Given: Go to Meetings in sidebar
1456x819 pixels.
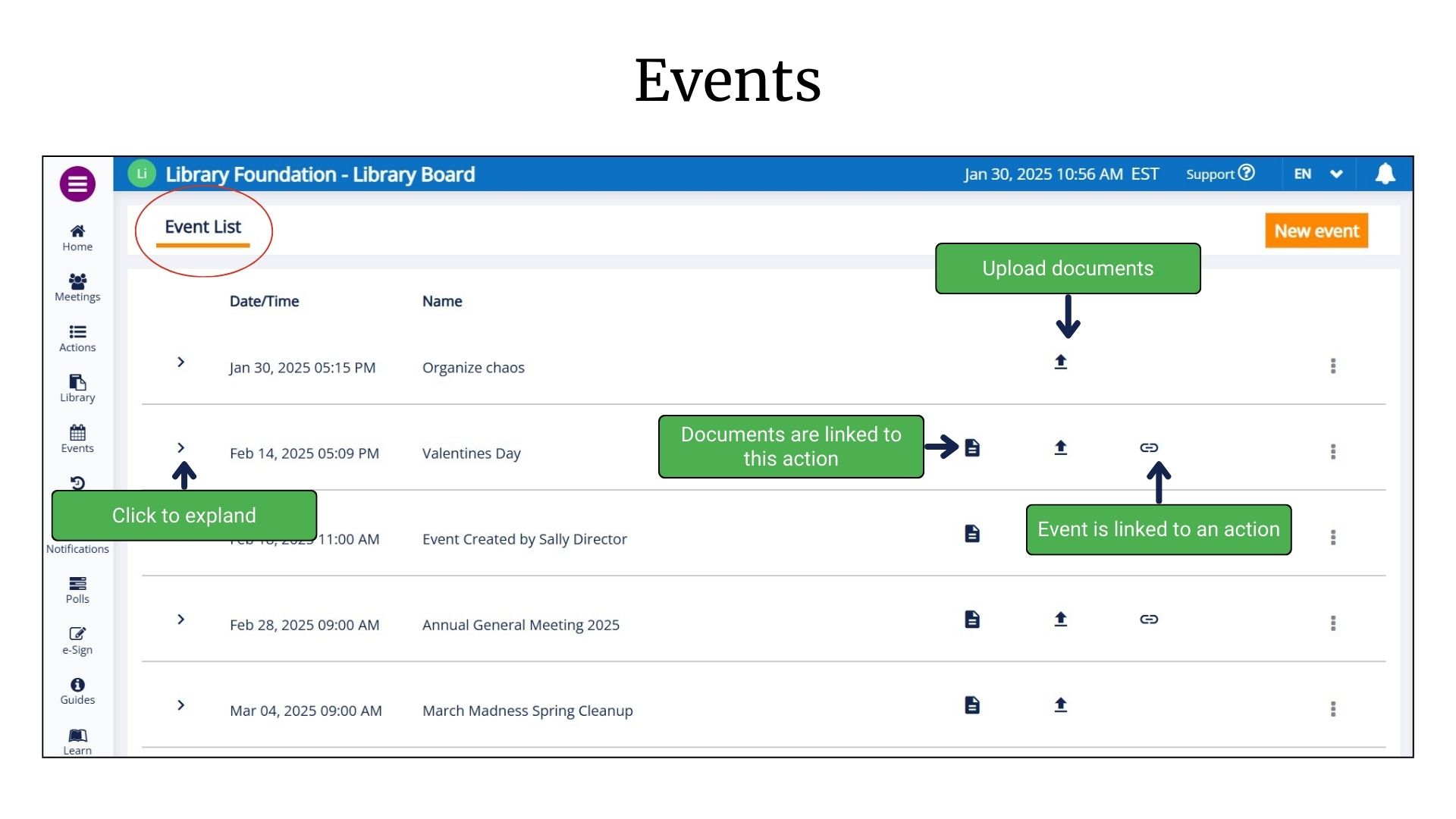Looking at the screenshot, I should click(x=77, y=287).
